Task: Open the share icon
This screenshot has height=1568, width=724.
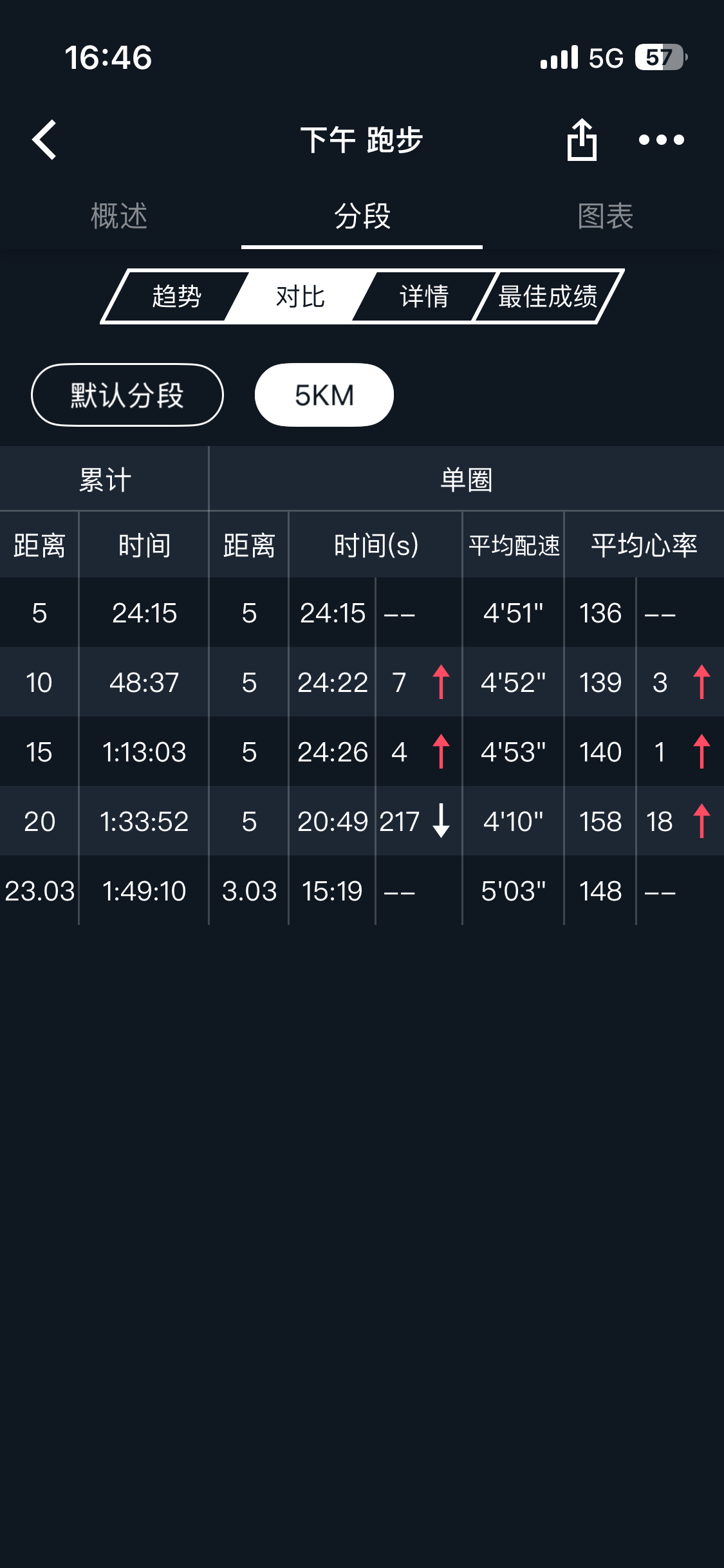Action: tap(582, 140)
